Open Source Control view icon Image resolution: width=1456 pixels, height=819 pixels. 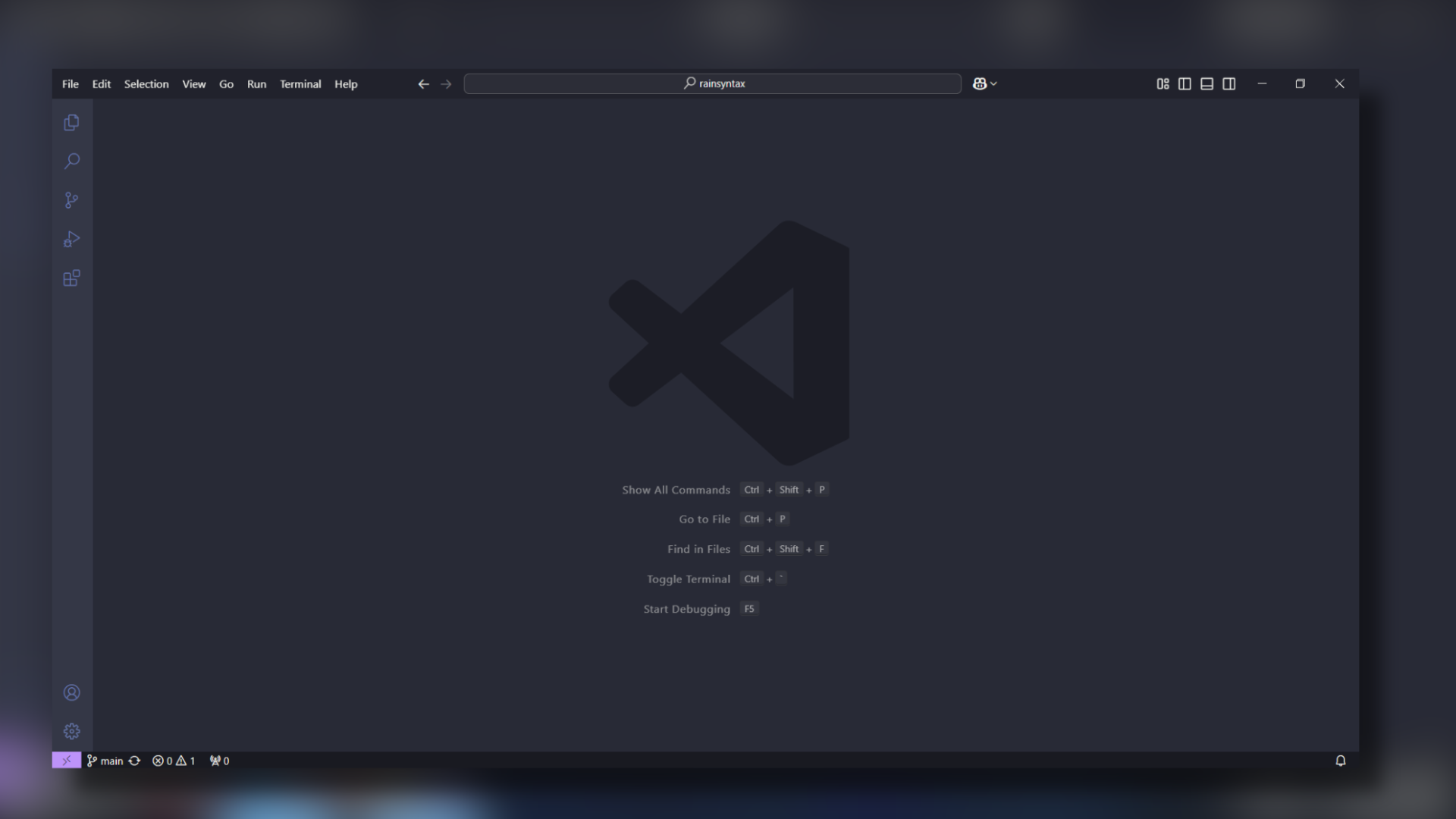point(71,200)
